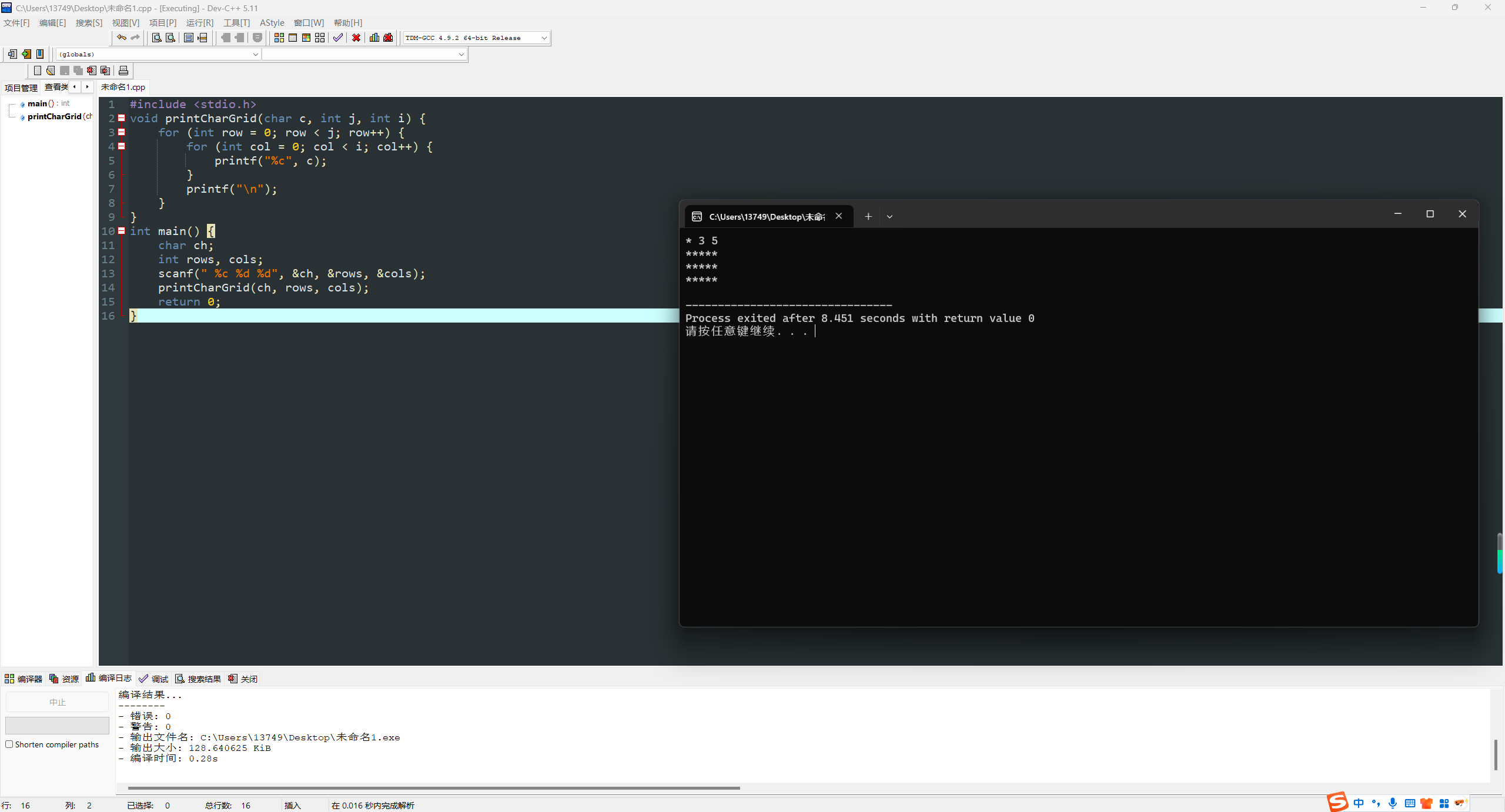Click the Sogou input method S icon
This screenshot has width=1505, height=812.
point(1337,802)
